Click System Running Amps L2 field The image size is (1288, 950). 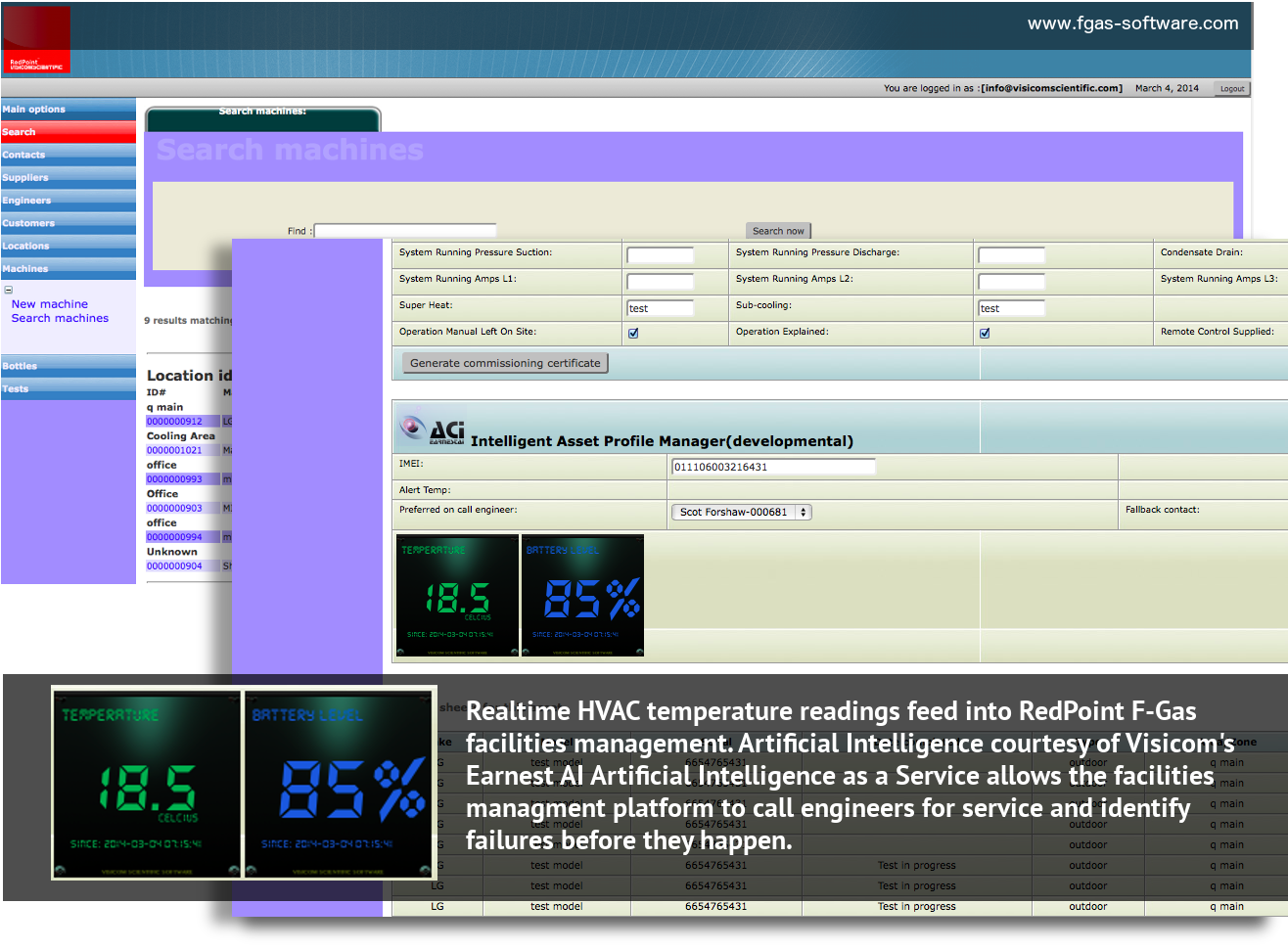1011,281
